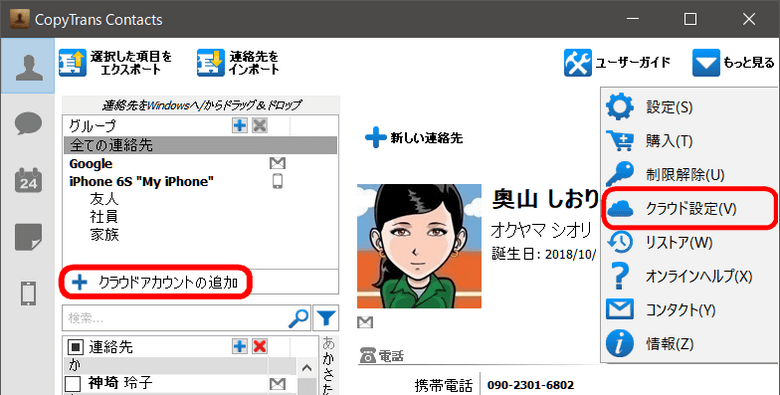Choose 設定(S) from the menu

[689, 107]
